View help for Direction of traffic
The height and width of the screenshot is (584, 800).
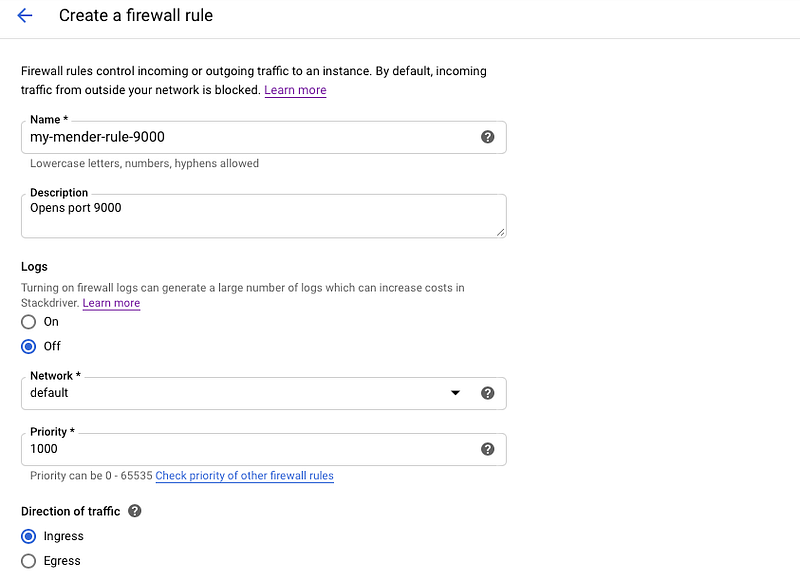pos(135,511)
